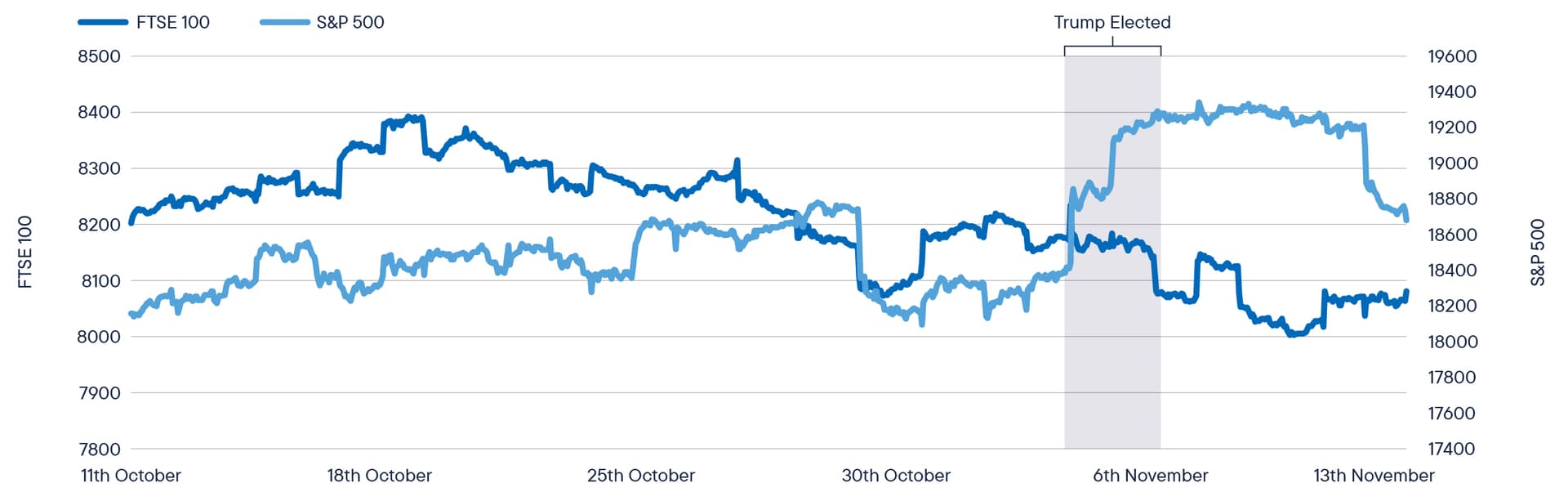Image resolution: width=1568 pixels, height=501 pixels.
Task: Click the 17400 value on right axis
Action: coord(1451,449)
